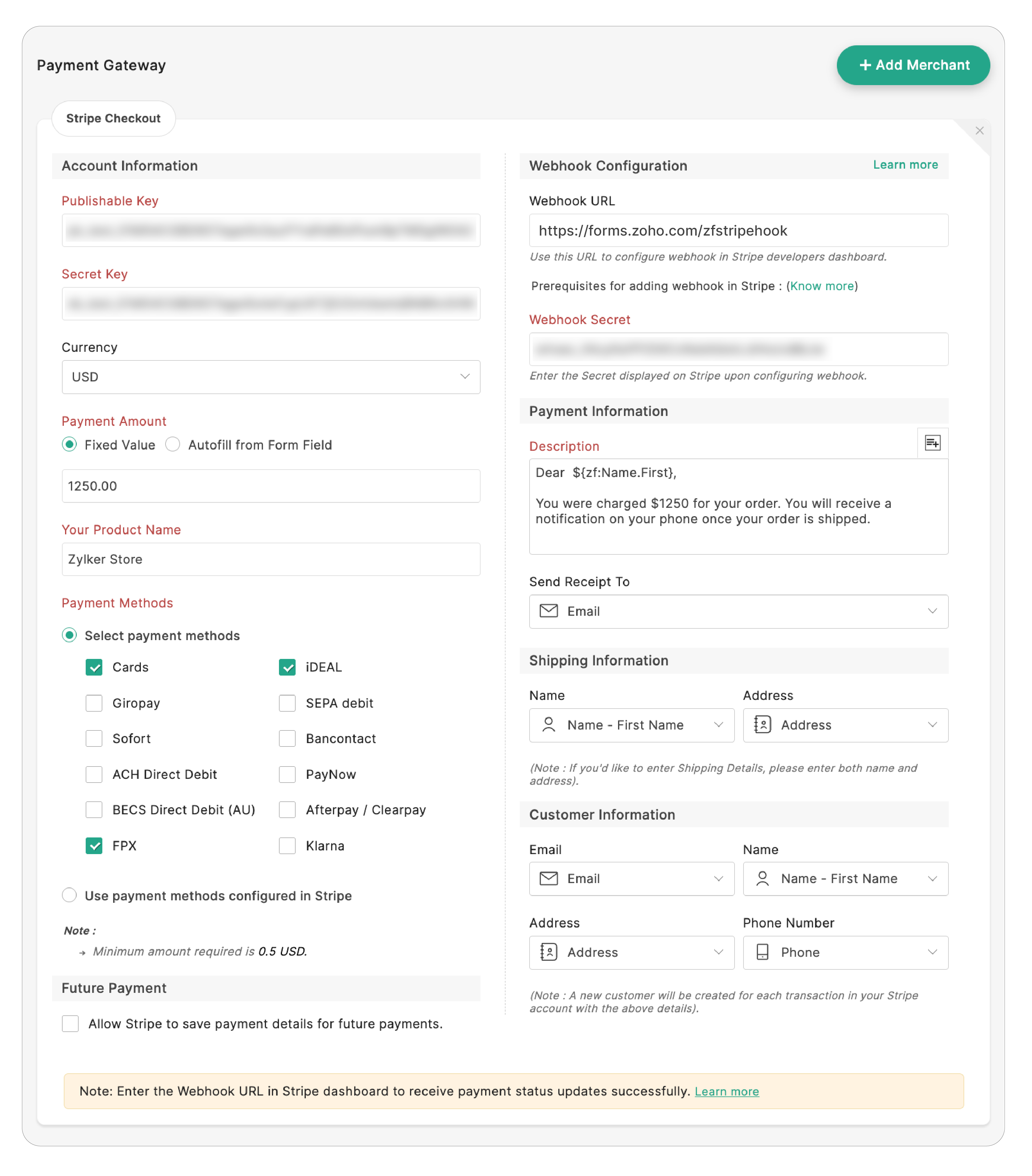Screen dimensions: 1032x1176
Task: Open the Currency USD dropdown
Action: click(x=270, y=377)
